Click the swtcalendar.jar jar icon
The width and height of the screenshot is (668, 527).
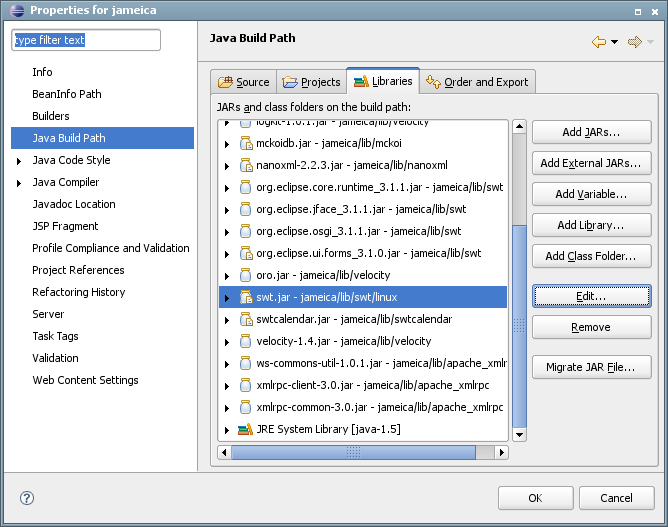click(246, 320)
